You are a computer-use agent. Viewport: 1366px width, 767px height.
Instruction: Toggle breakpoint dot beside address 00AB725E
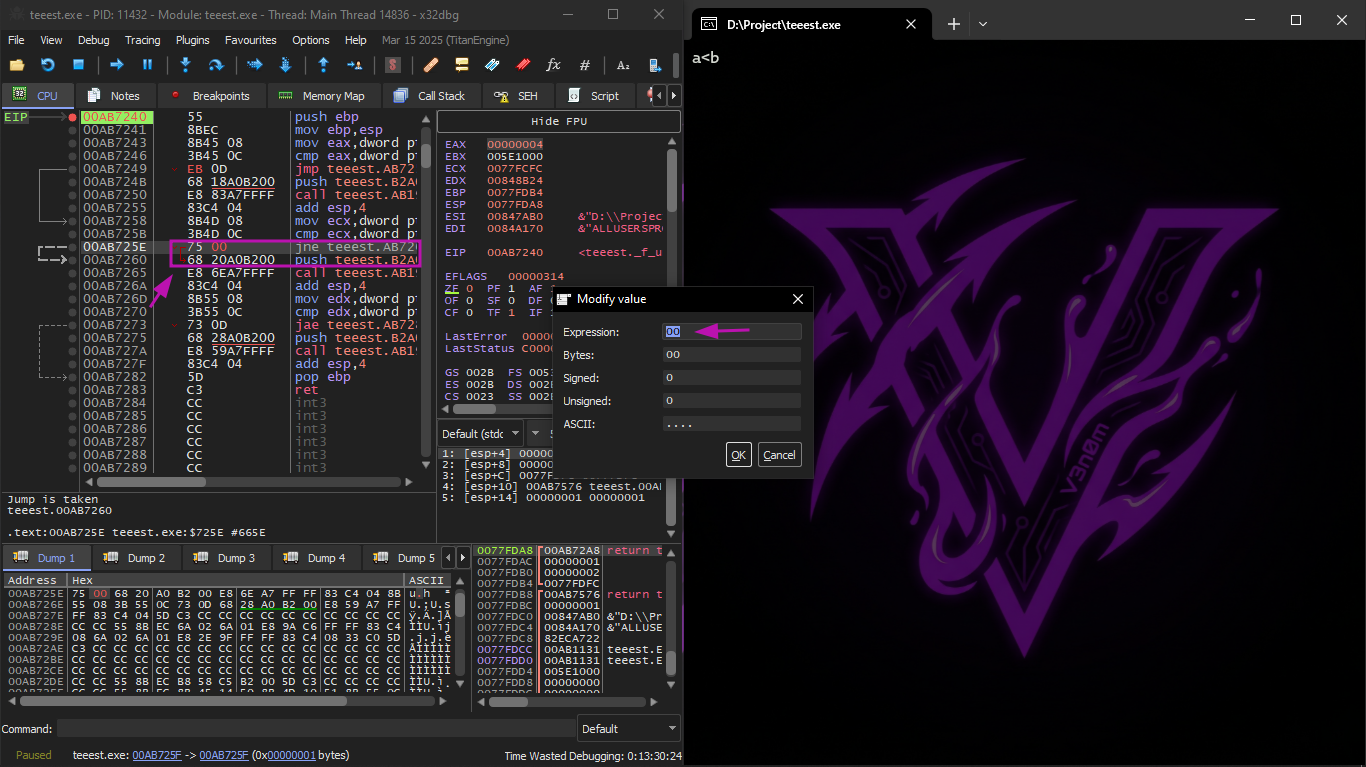(73, 247)
